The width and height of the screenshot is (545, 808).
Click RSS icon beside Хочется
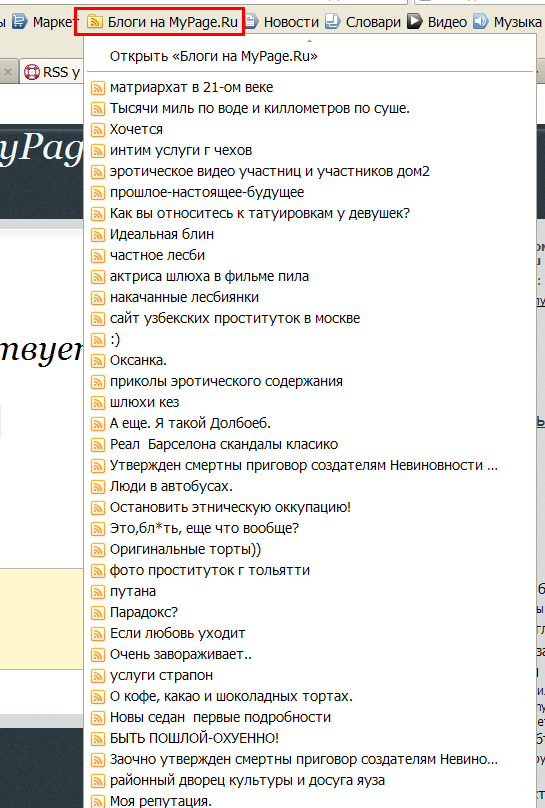(x=98, y=130)
